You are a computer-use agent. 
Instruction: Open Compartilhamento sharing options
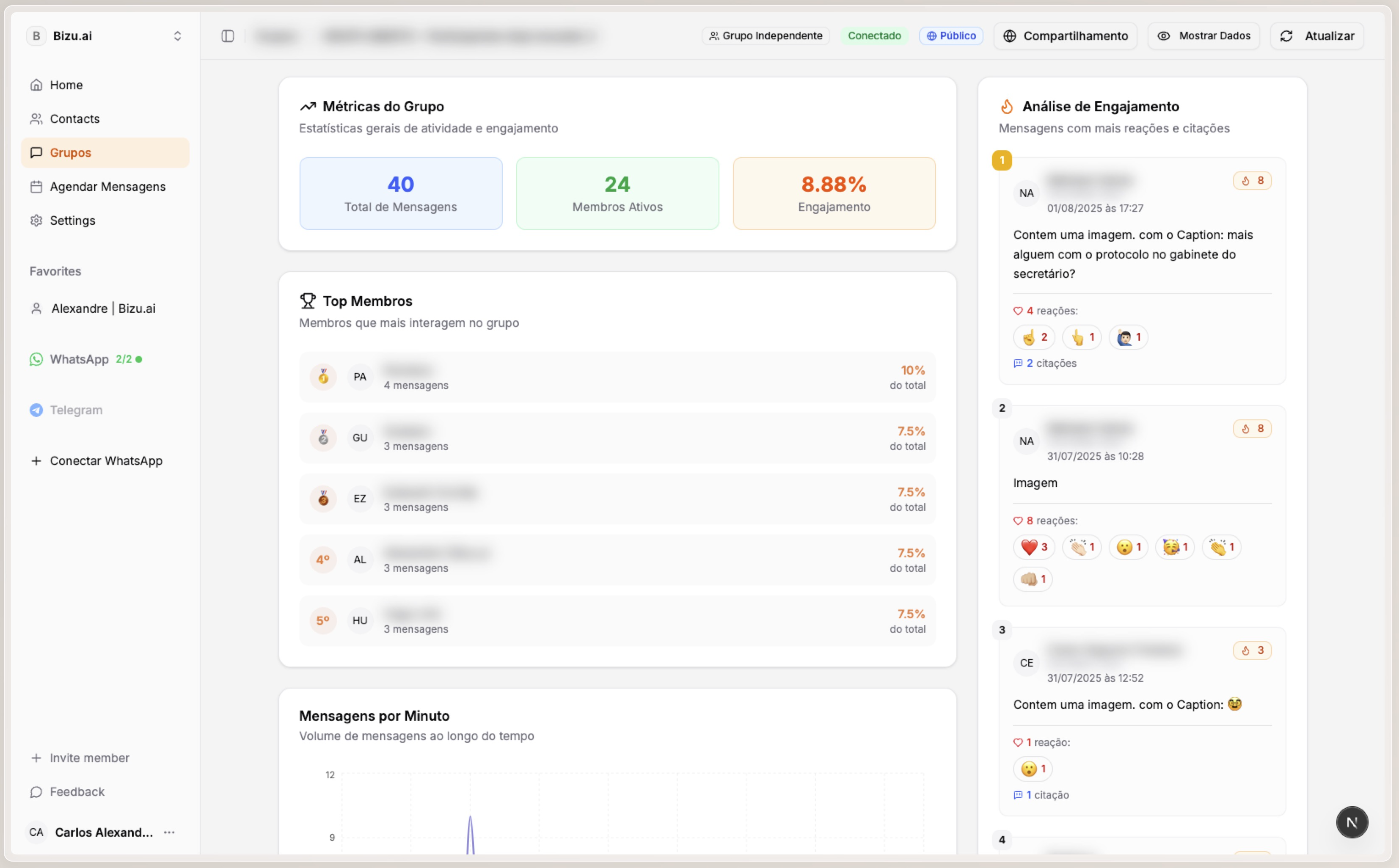(1066, 36)
